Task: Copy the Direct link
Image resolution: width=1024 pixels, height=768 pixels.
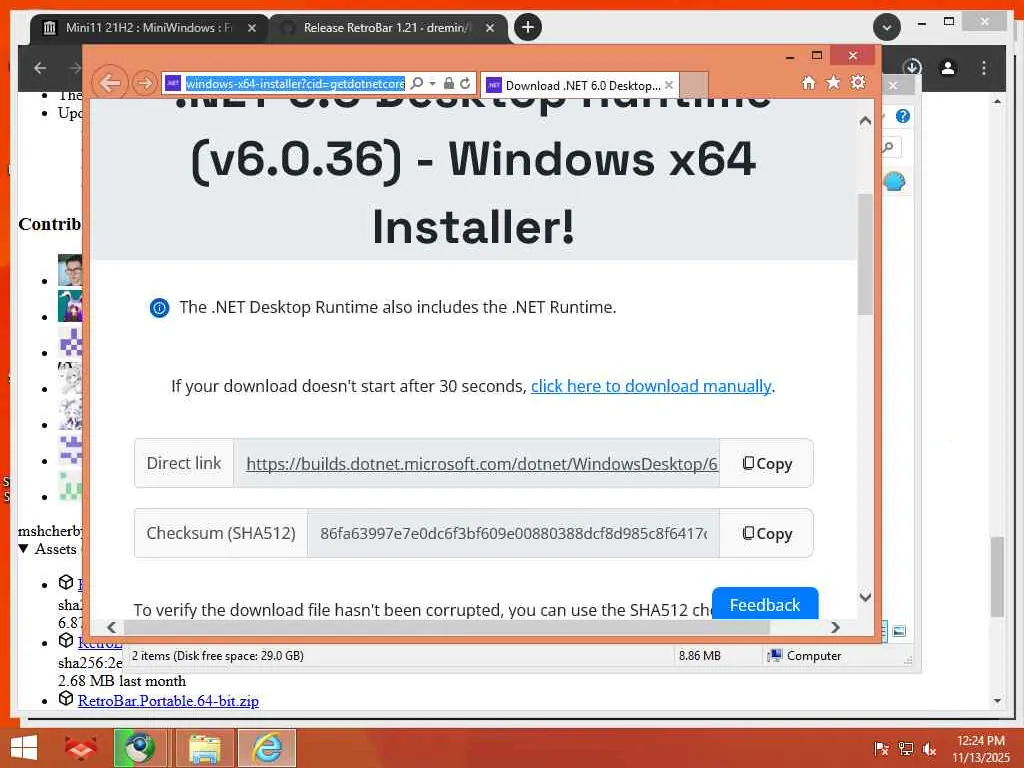Action: coord(767,464)
